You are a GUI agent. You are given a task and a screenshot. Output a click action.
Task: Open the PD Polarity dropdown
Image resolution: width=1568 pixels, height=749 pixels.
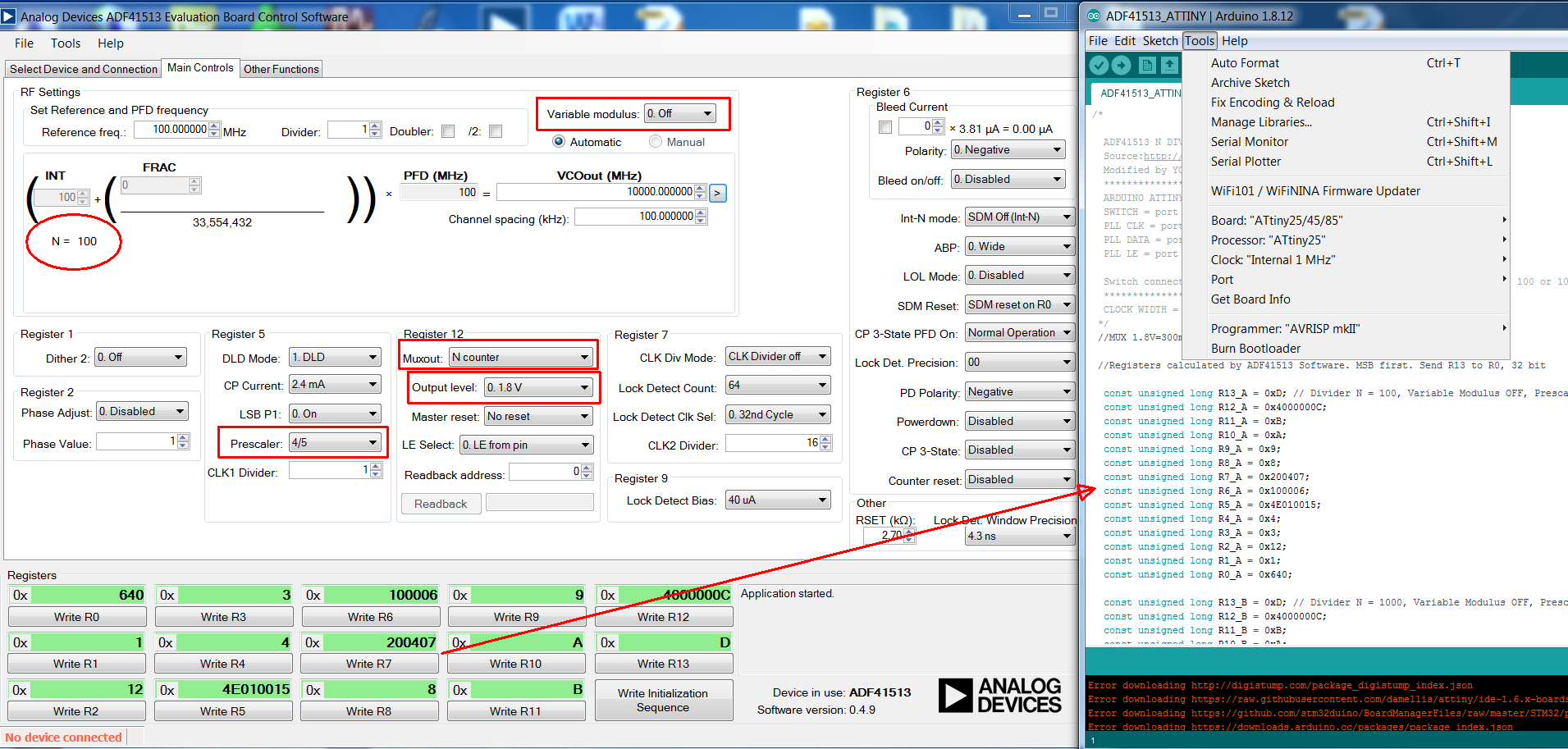[1020, 391]
